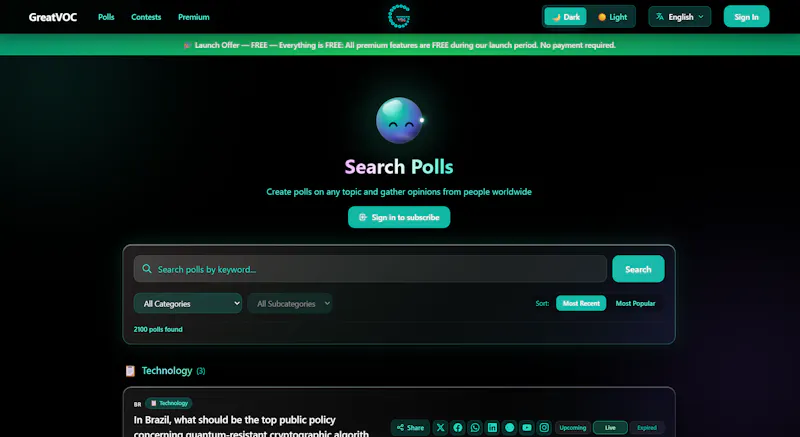Click round share icon between LinkedIn and YouTube
The height and width of the screenshot is (437, 800).
pos(510,427)
